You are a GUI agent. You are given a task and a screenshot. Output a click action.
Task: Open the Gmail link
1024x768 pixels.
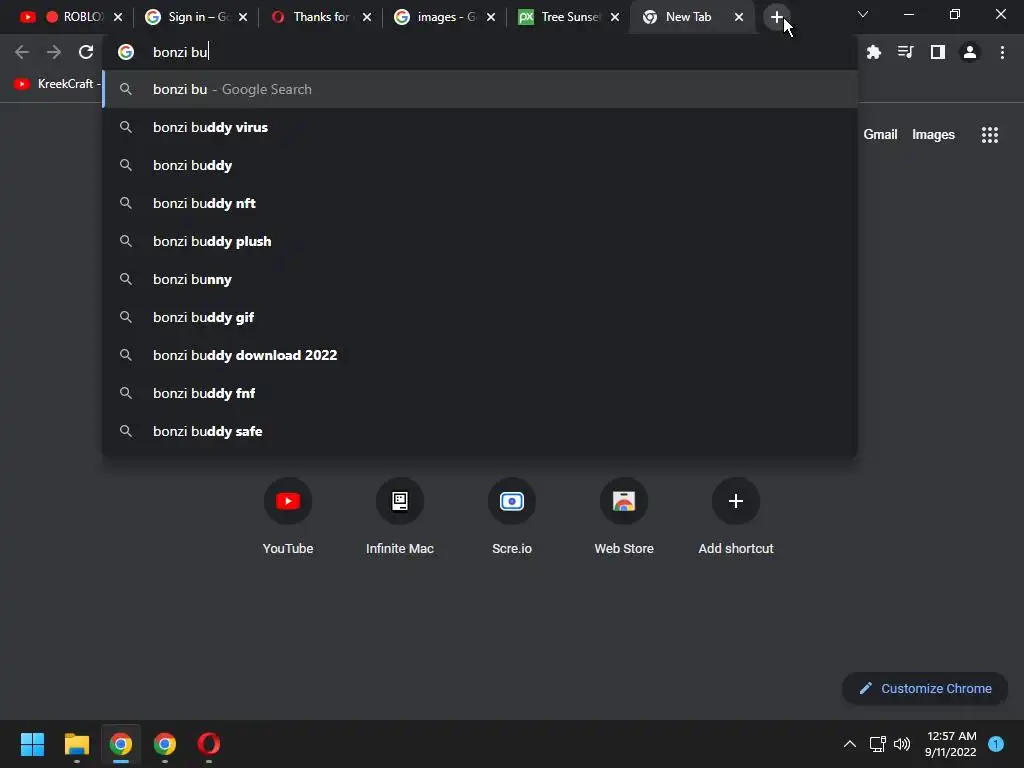click(x=880, y=135)
